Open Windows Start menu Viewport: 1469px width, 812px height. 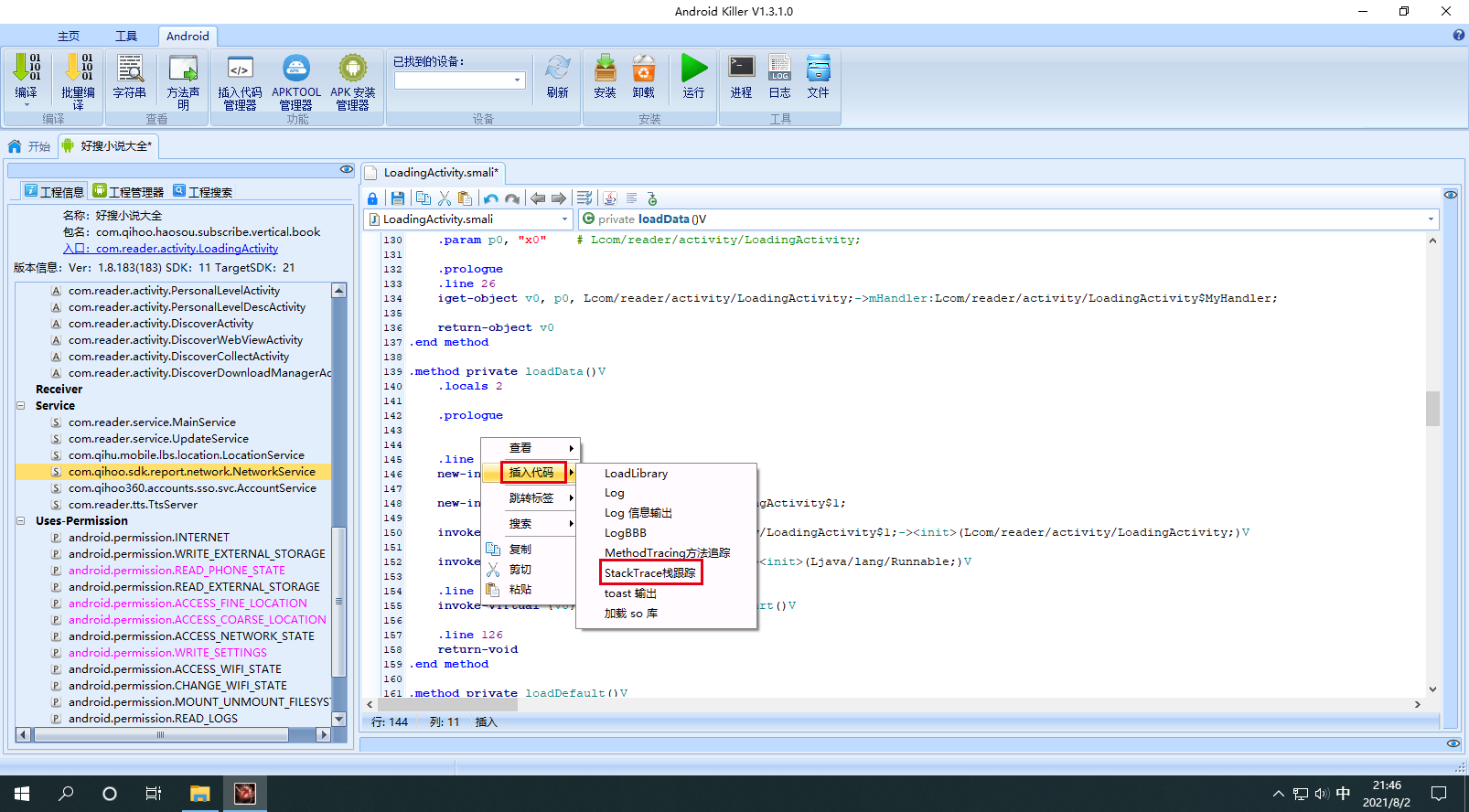22,794
